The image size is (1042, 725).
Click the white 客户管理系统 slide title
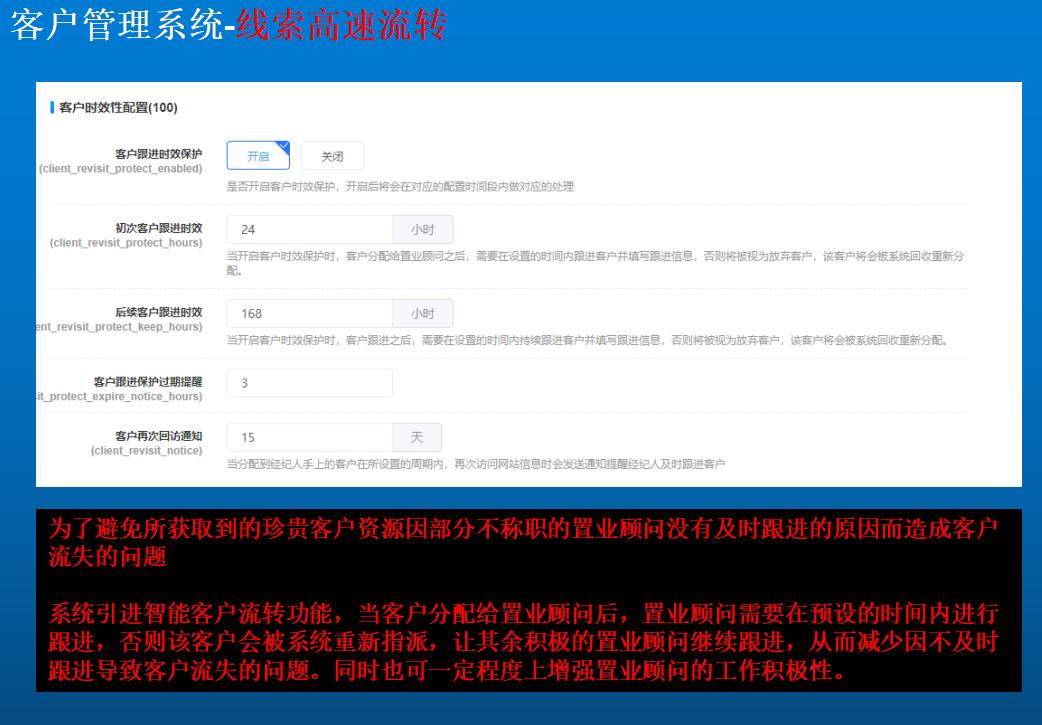click(x=116, y=26)
